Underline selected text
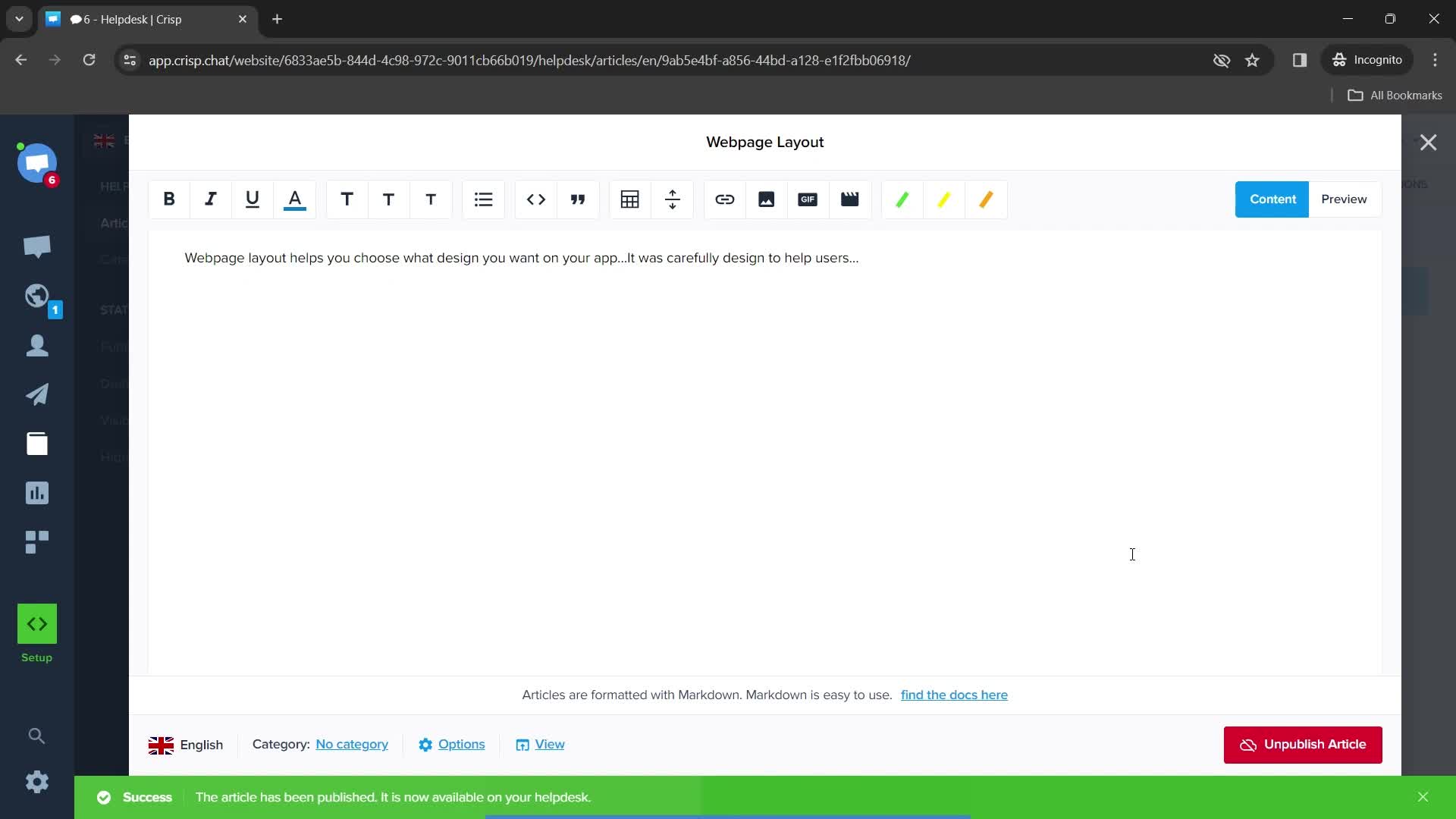Viewport: 1456px width, 819px height. point(253,199)
